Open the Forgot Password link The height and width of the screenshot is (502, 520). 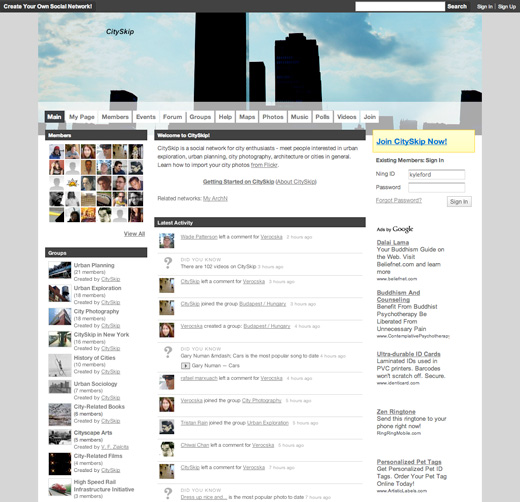399,200
